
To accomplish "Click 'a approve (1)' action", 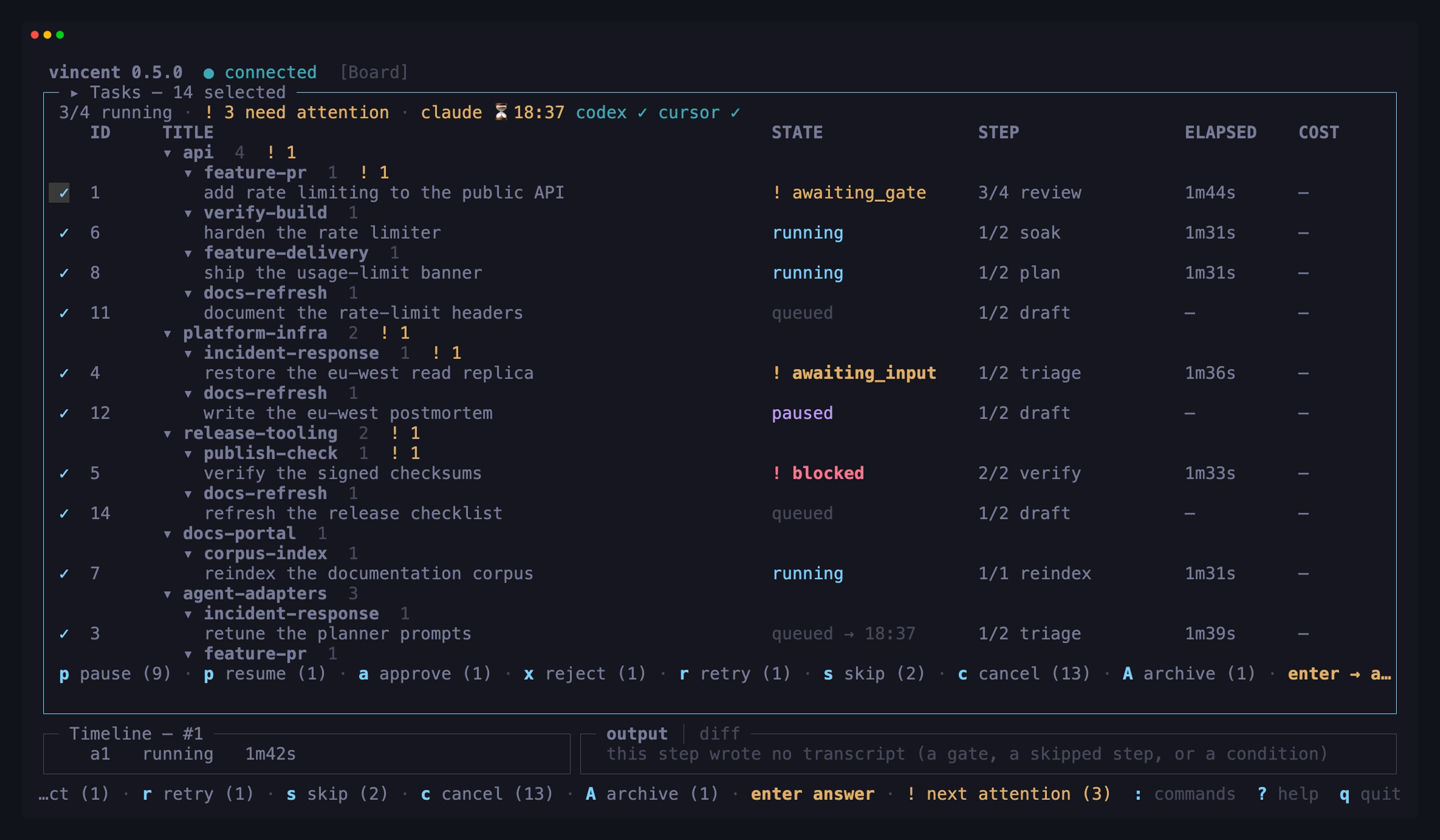I will pyautogui.click(x=425, y=674).
